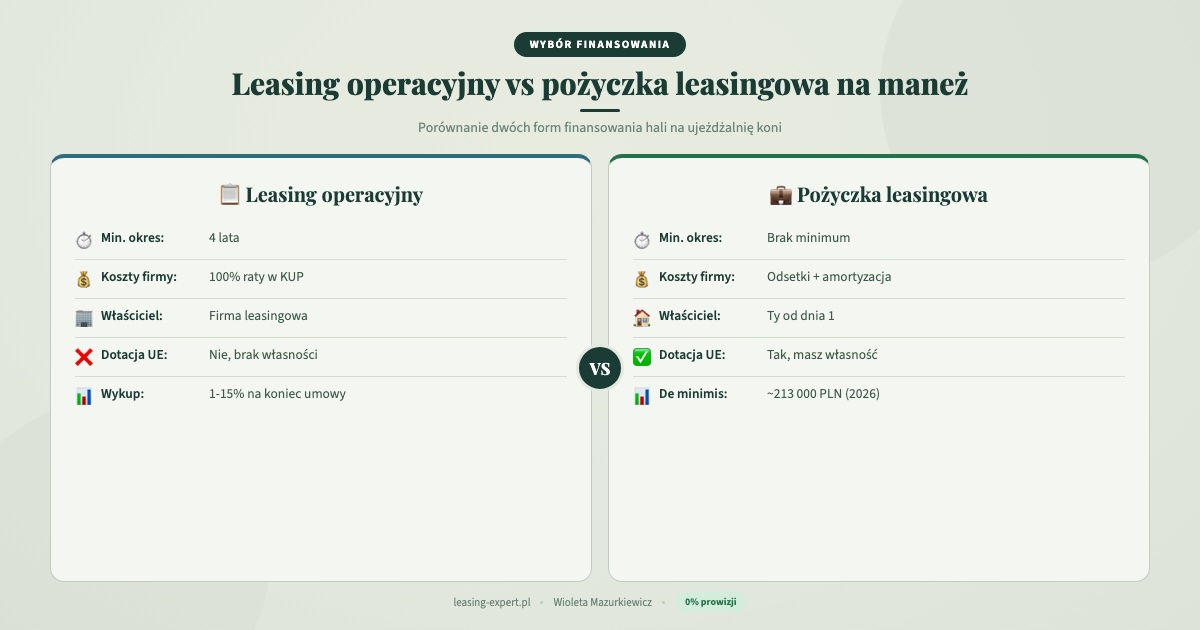Click the WYBÓR FINANSOWANIA badge
The height and width of the screenshot is (630, 1200).
pyautogui.click(x=600, y=44)
